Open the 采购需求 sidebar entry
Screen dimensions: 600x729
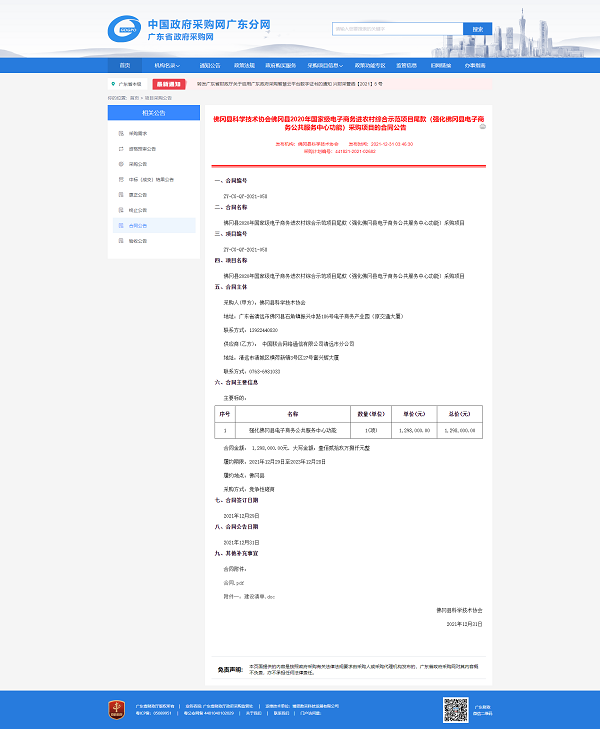[138, 133]
